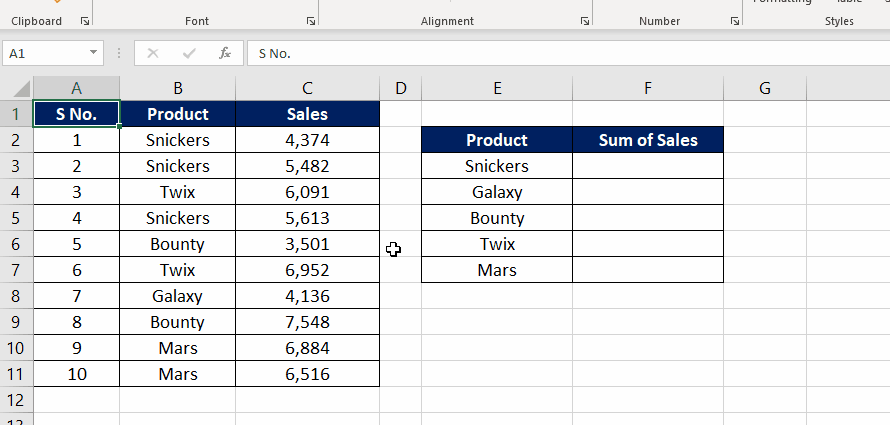Viewport: 890px width, 425px height.
Task: Click Bounty product cell in row 6
Action: coord(178,244)
